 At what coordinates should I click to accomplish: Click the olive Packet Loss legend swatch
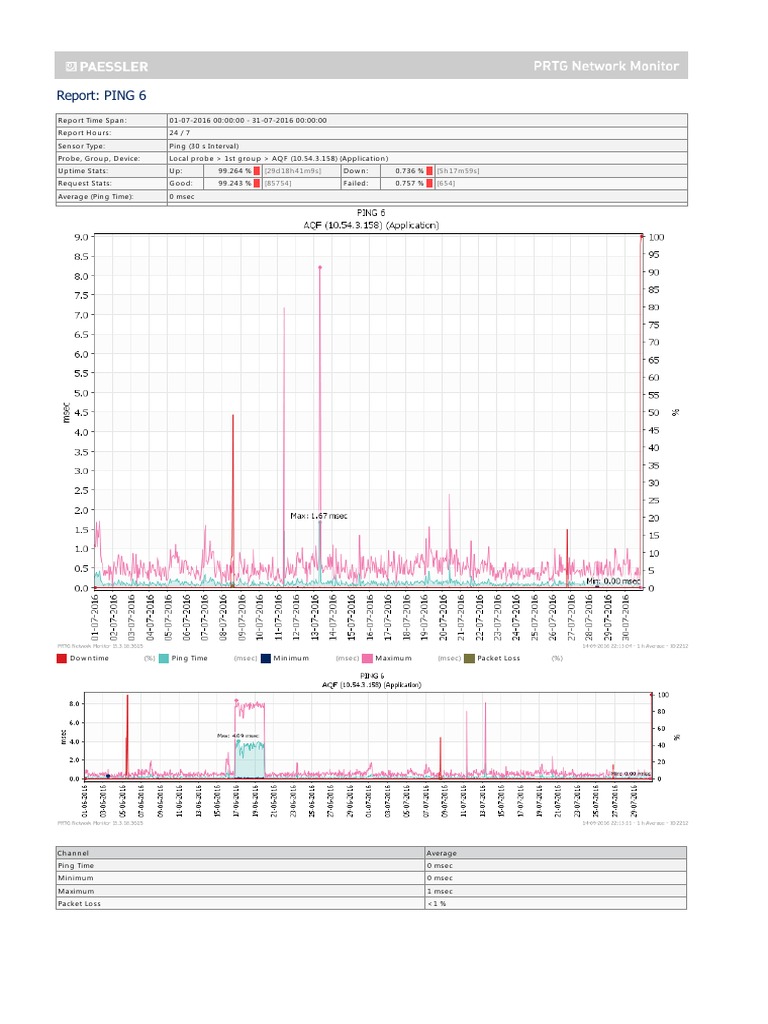pos(469,658)
